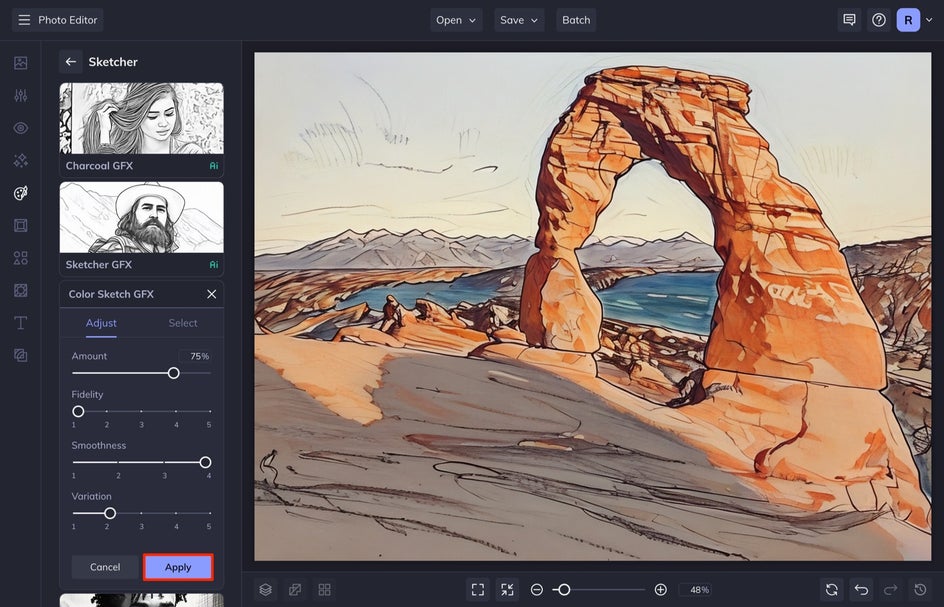Open the hamburger menu next to Photo Editor

tap(24, 20)
